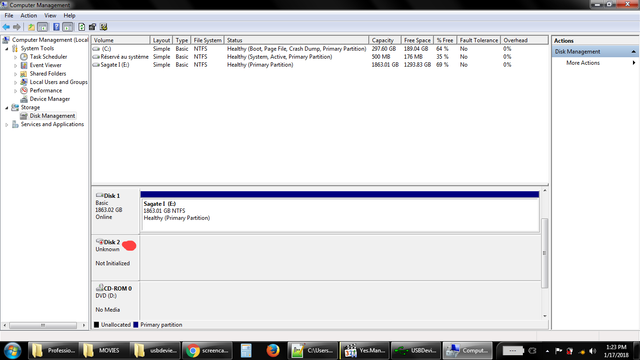
Task: Open the Action menu
Action: point(29,16)
